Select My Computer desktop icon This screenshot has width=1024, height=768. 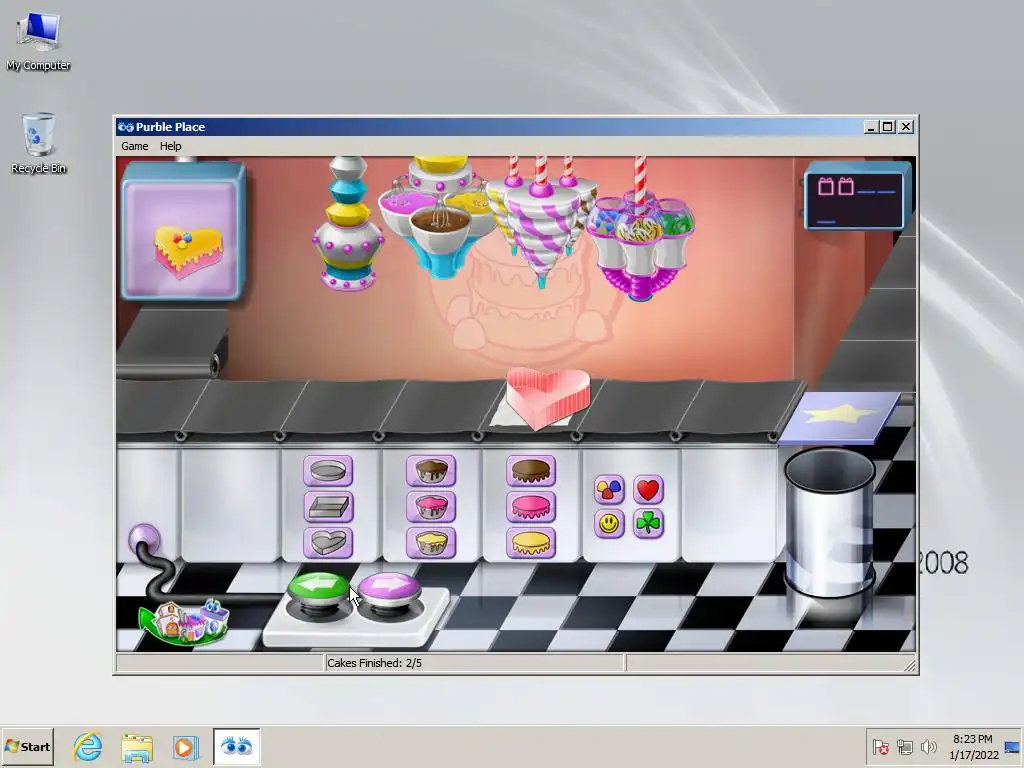pos(39,40)
